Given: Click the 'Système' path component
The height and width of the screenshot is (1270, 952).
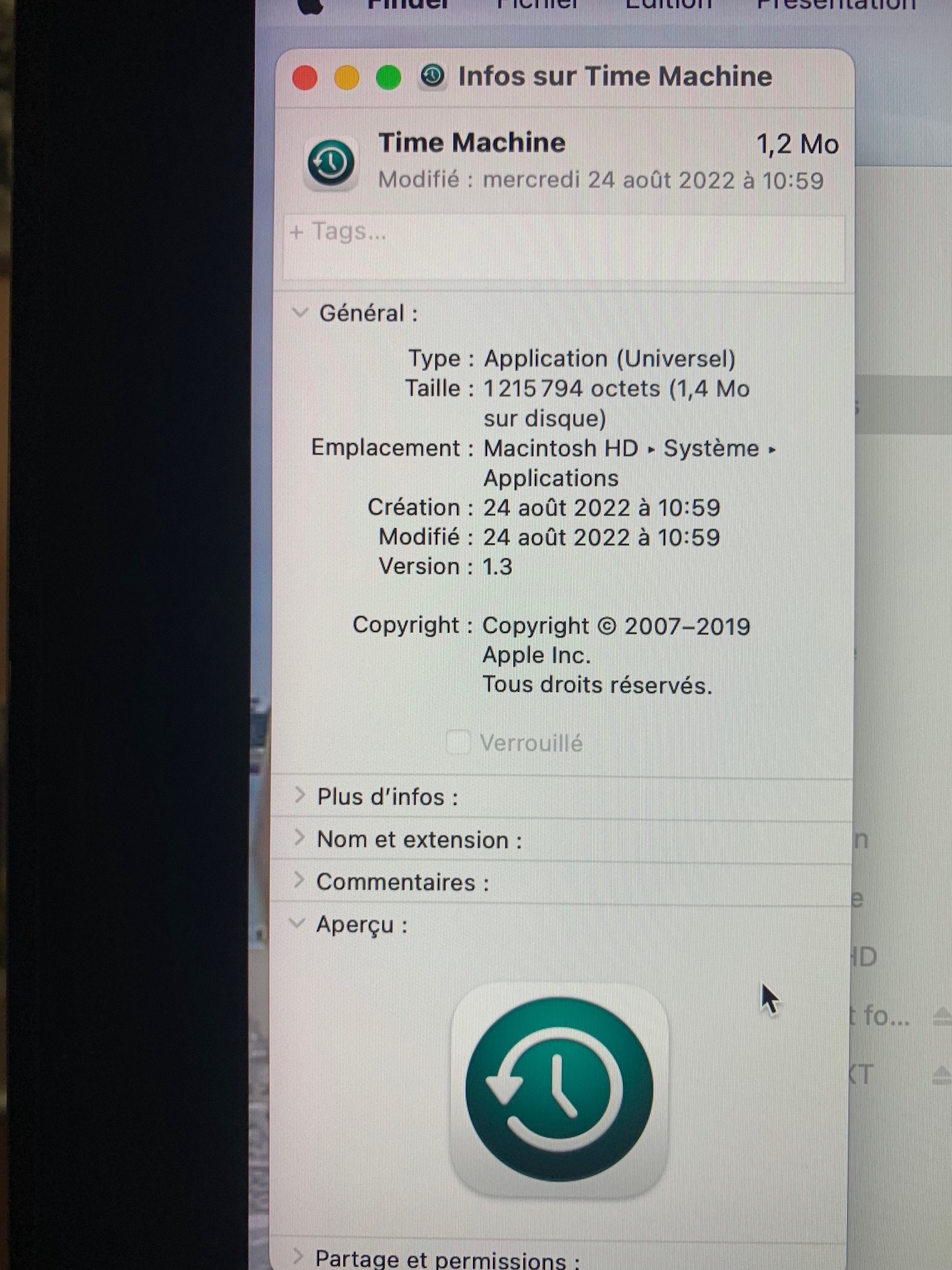Looking at the screenshot, I should 711,448.
